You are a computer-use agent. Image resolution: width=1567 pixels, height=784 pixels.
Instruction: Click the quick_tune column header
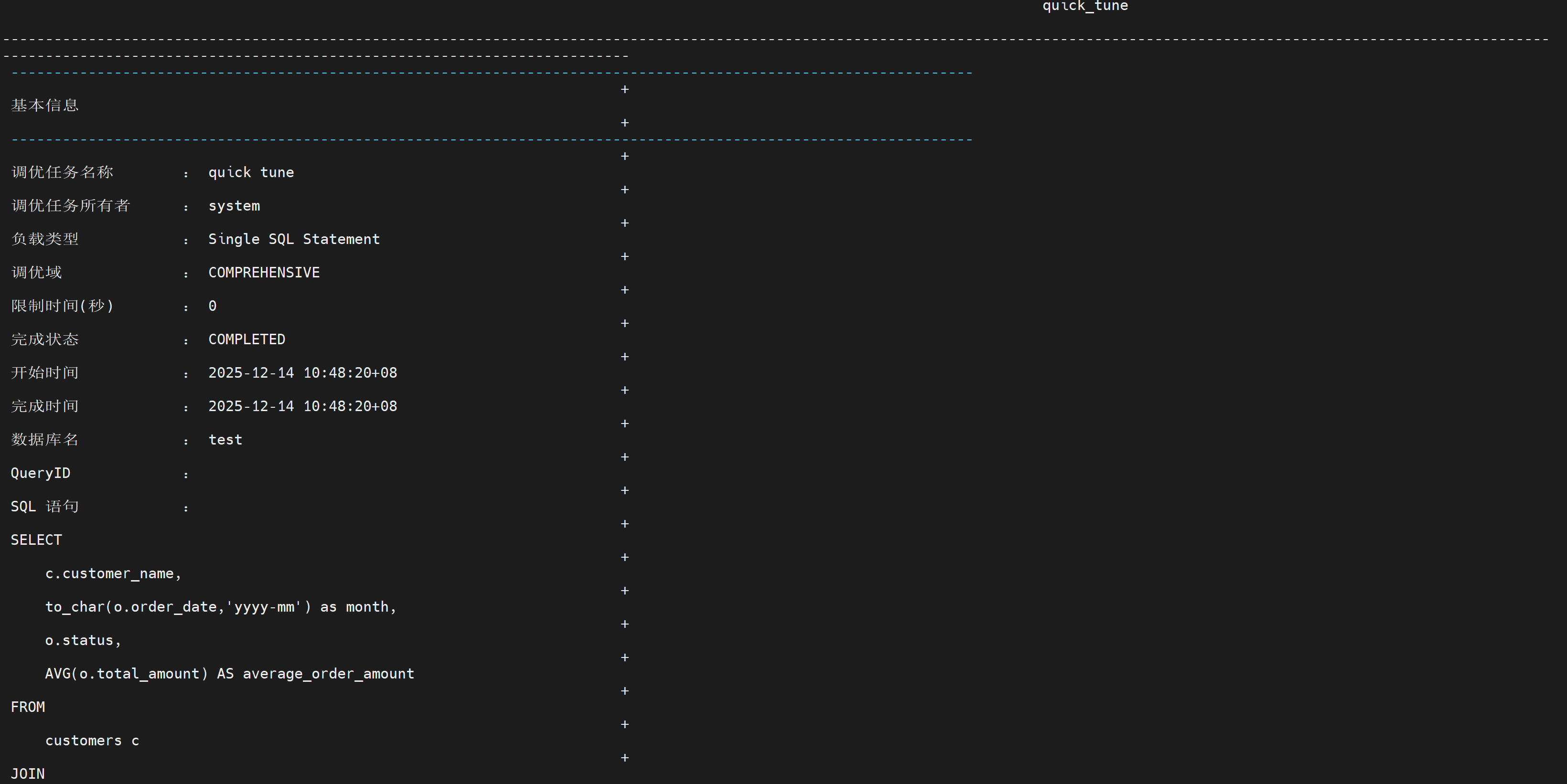tap(1084, 6)
